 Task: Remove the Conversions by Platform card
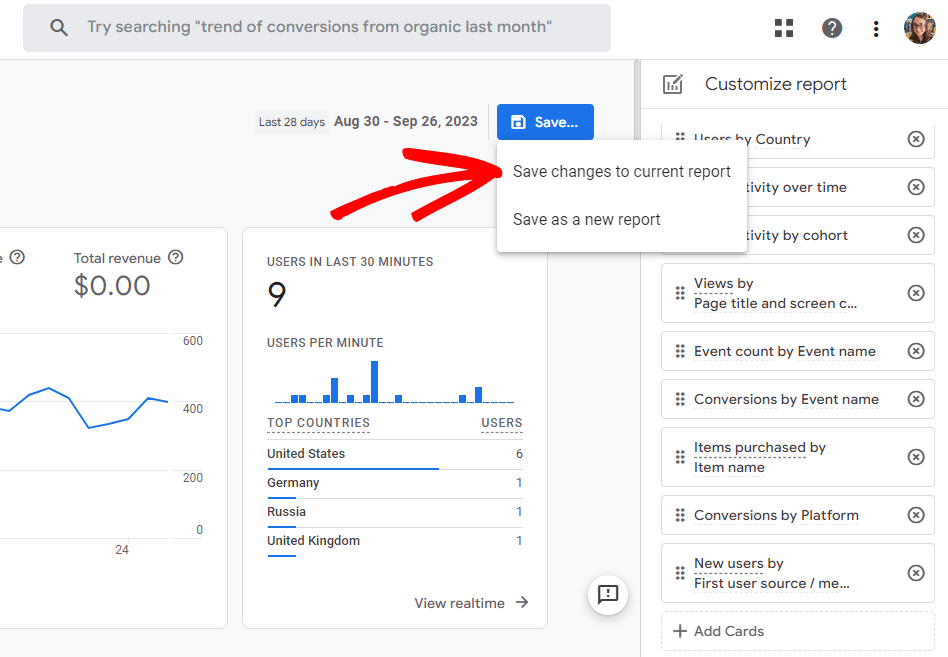pos(916,515)
